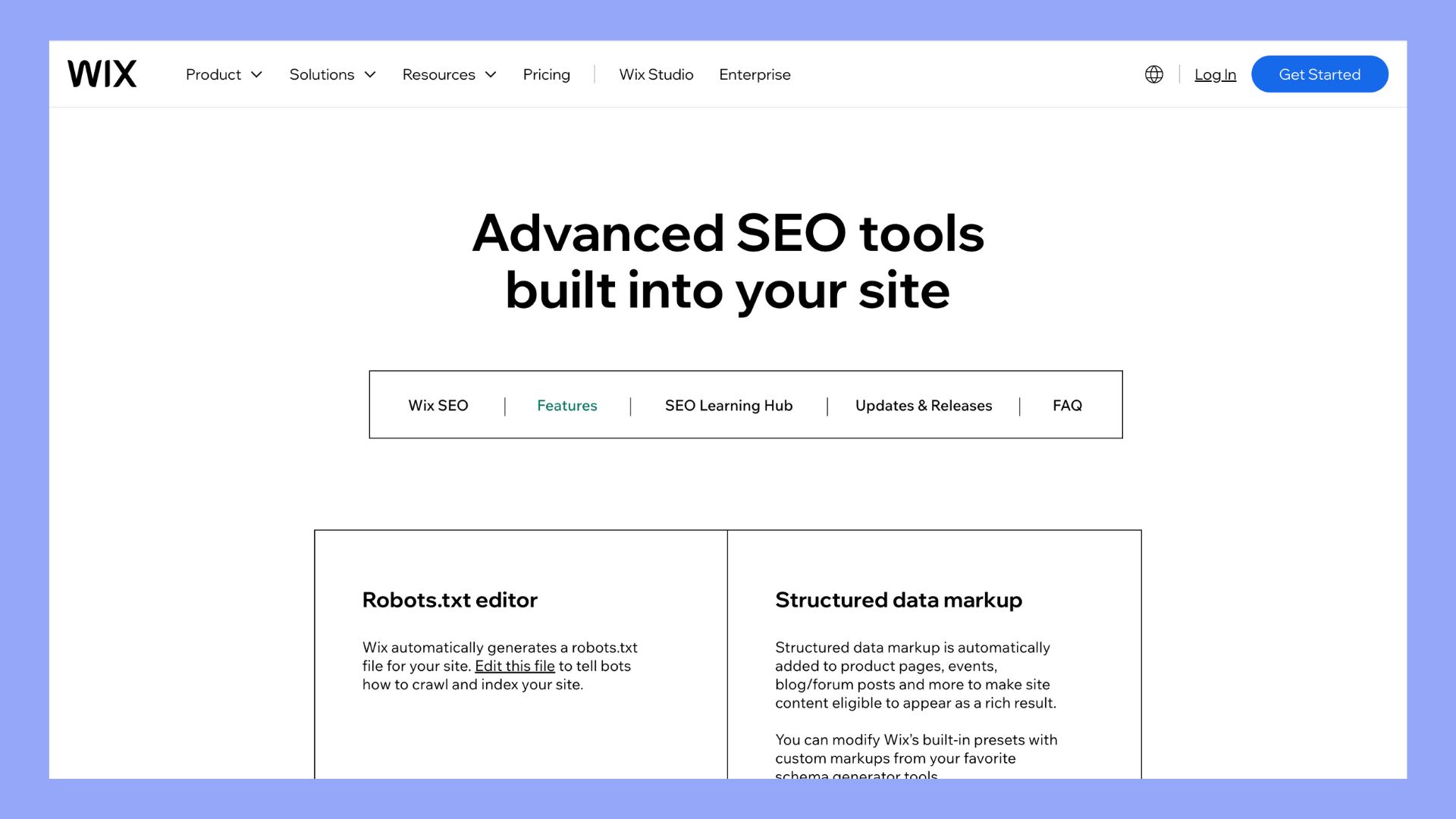The width and height of the screenshot is (1456, 819).
Task: Expand the Solutions navigation dropdown
Action: tap(334, 73)
